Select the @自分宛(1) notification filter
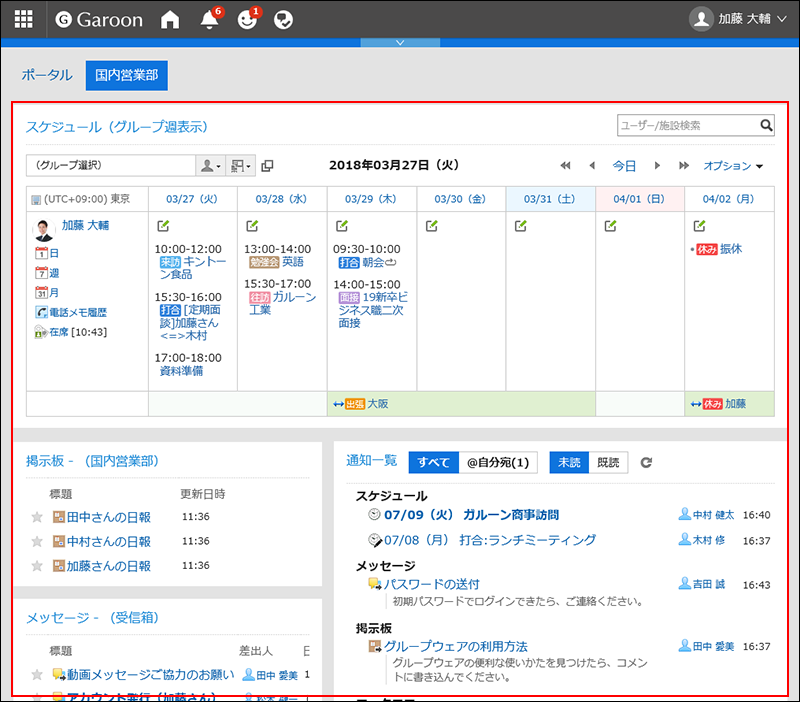Screen dimensions: 800x702 click(x=498, y=462)
